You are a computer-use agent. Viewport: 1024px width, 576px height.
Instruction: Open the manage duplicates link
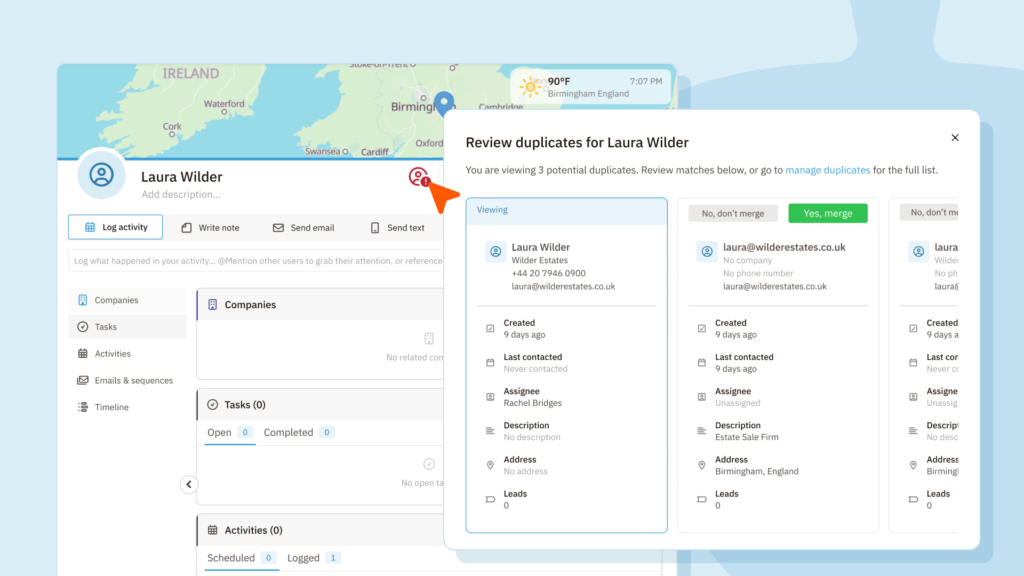click(827, 170)
